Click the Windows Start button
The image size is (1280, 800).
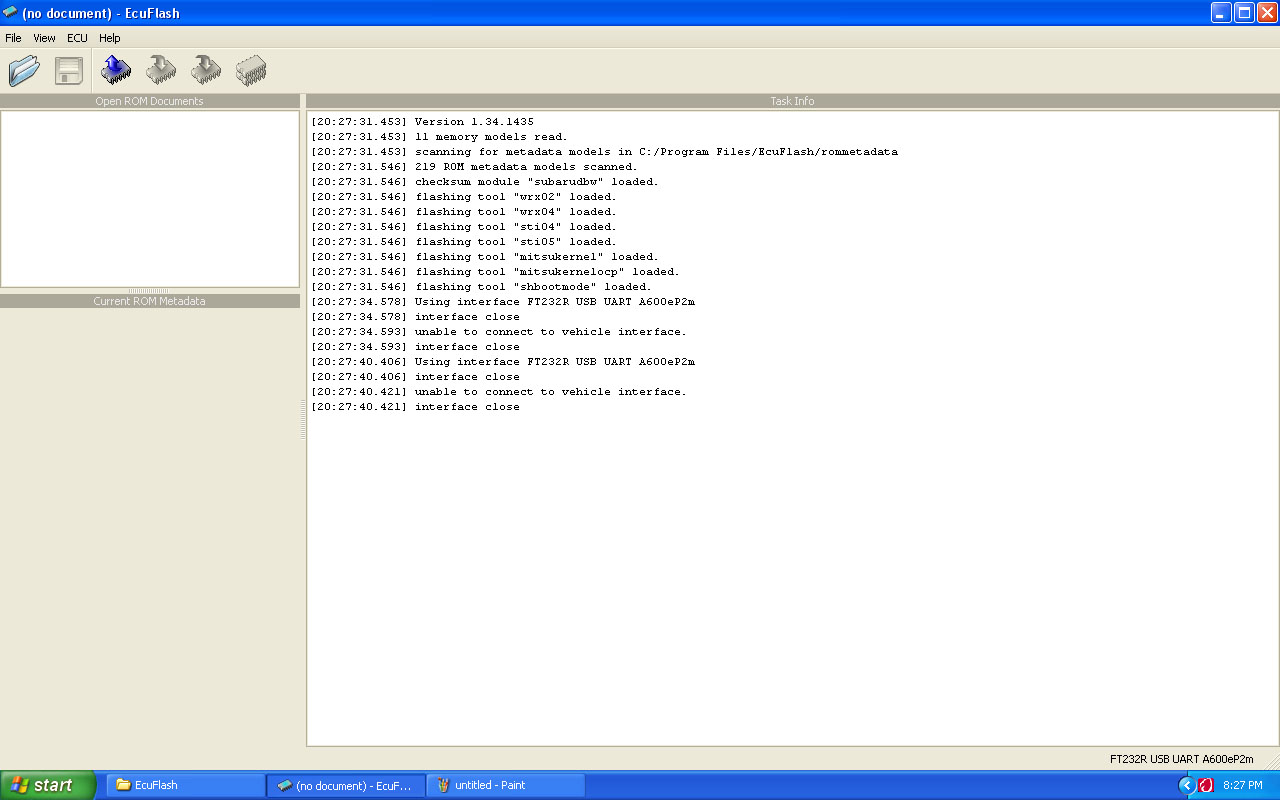click(x=48, y=785)
